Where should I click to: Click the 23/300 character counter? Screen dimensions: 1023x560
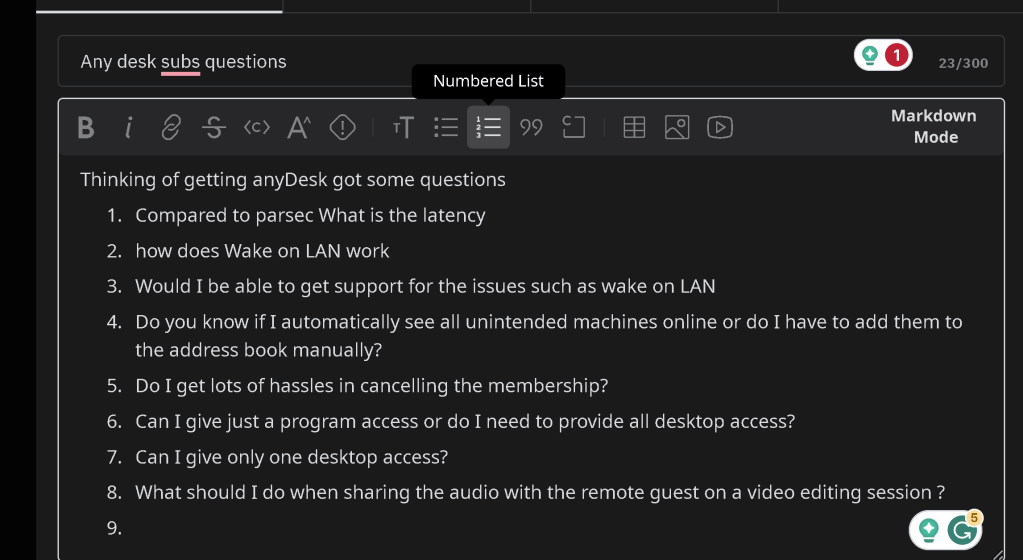963,63
